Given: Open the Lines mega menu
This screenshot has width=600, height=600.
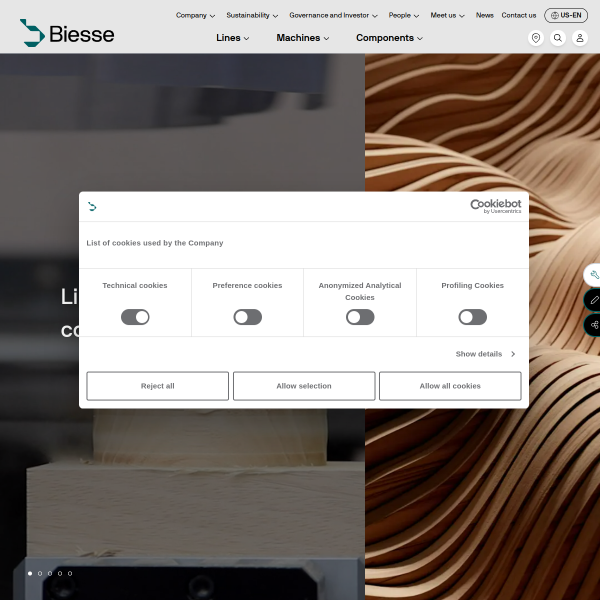Looking at the screenshot, I should [x=232, y=38].
